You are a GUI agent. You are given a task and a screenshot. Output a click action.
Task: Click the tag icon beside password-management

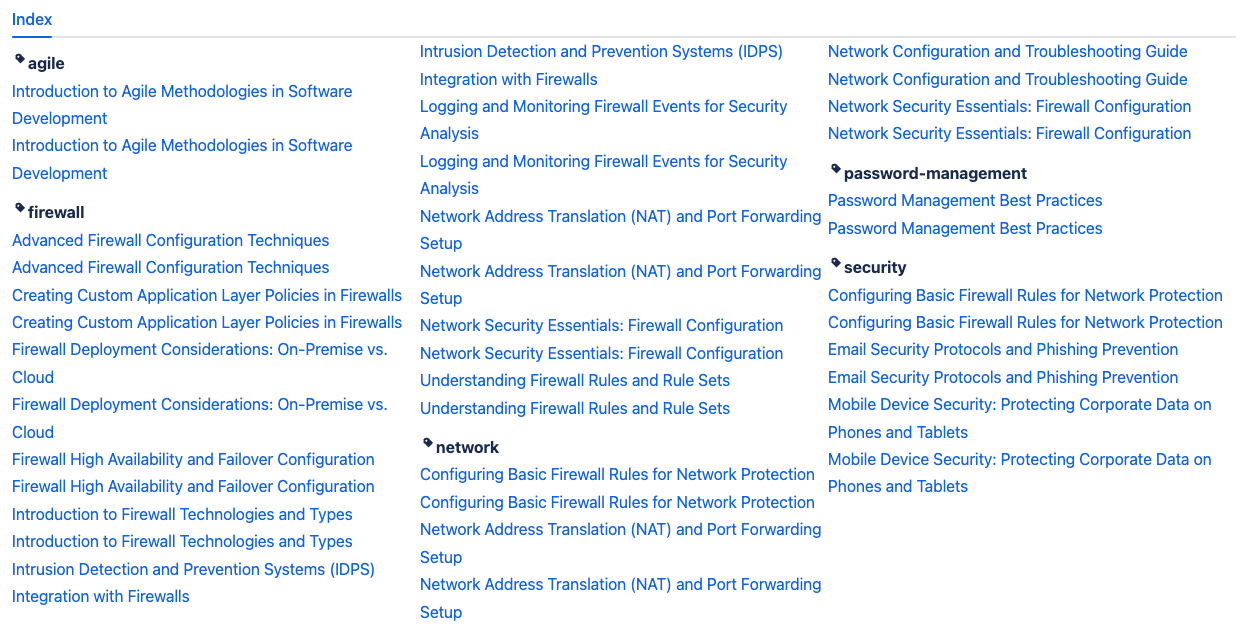click(835, 170)
